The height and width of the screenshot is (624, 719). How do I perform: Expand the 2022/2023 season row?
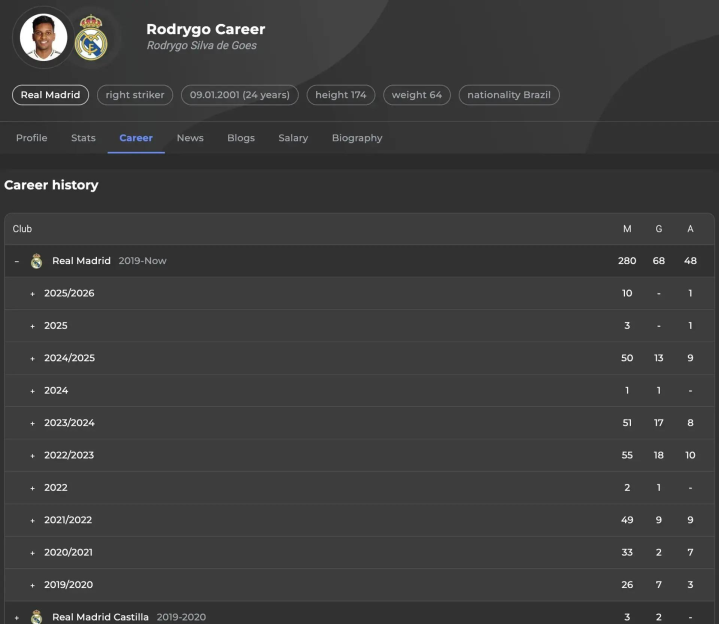[33, 456]
